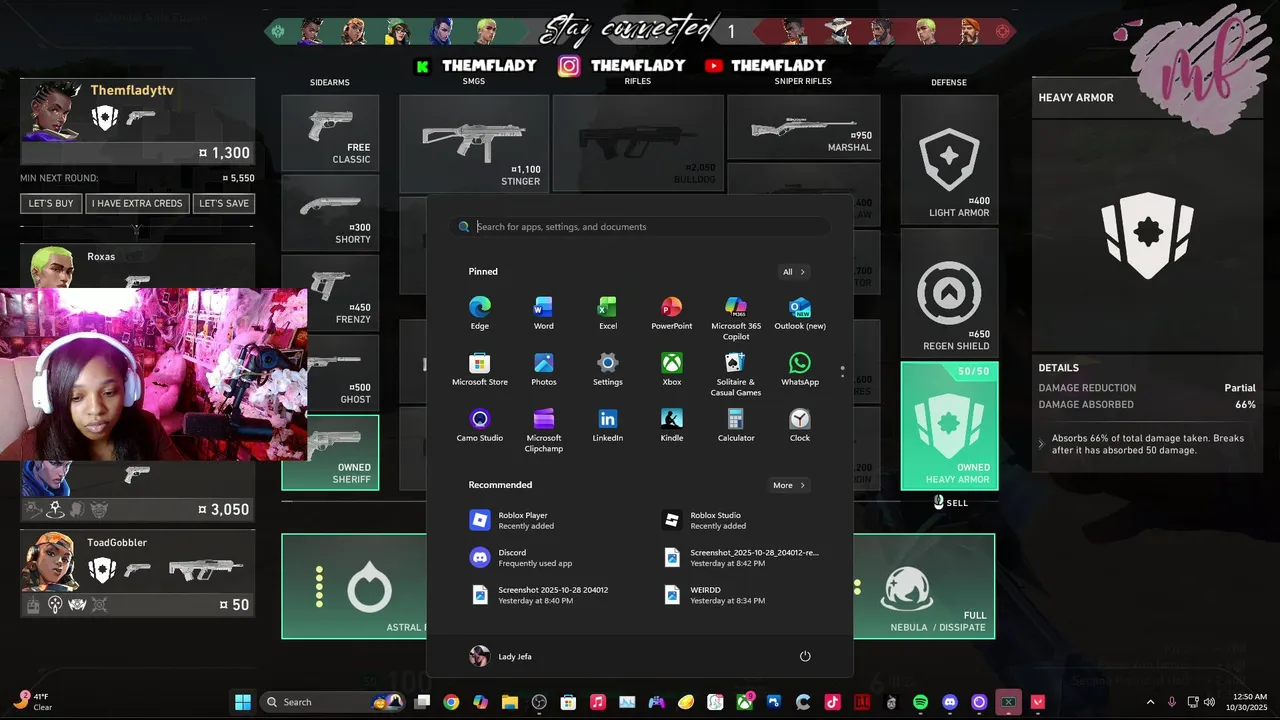
Task: Launch Excel pinned app
Action: pos(608,313)
